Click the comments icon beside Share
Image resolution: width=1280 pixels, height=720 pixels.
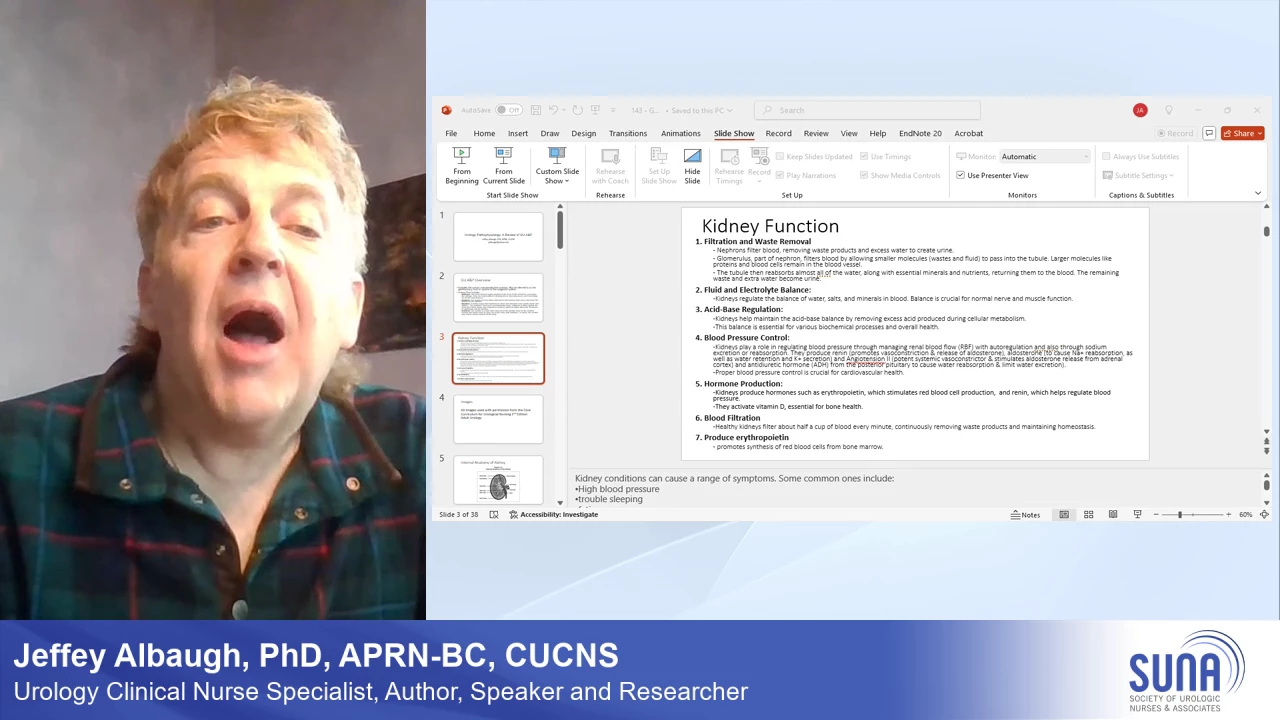pyautogui.click(x=1209, y=133)
